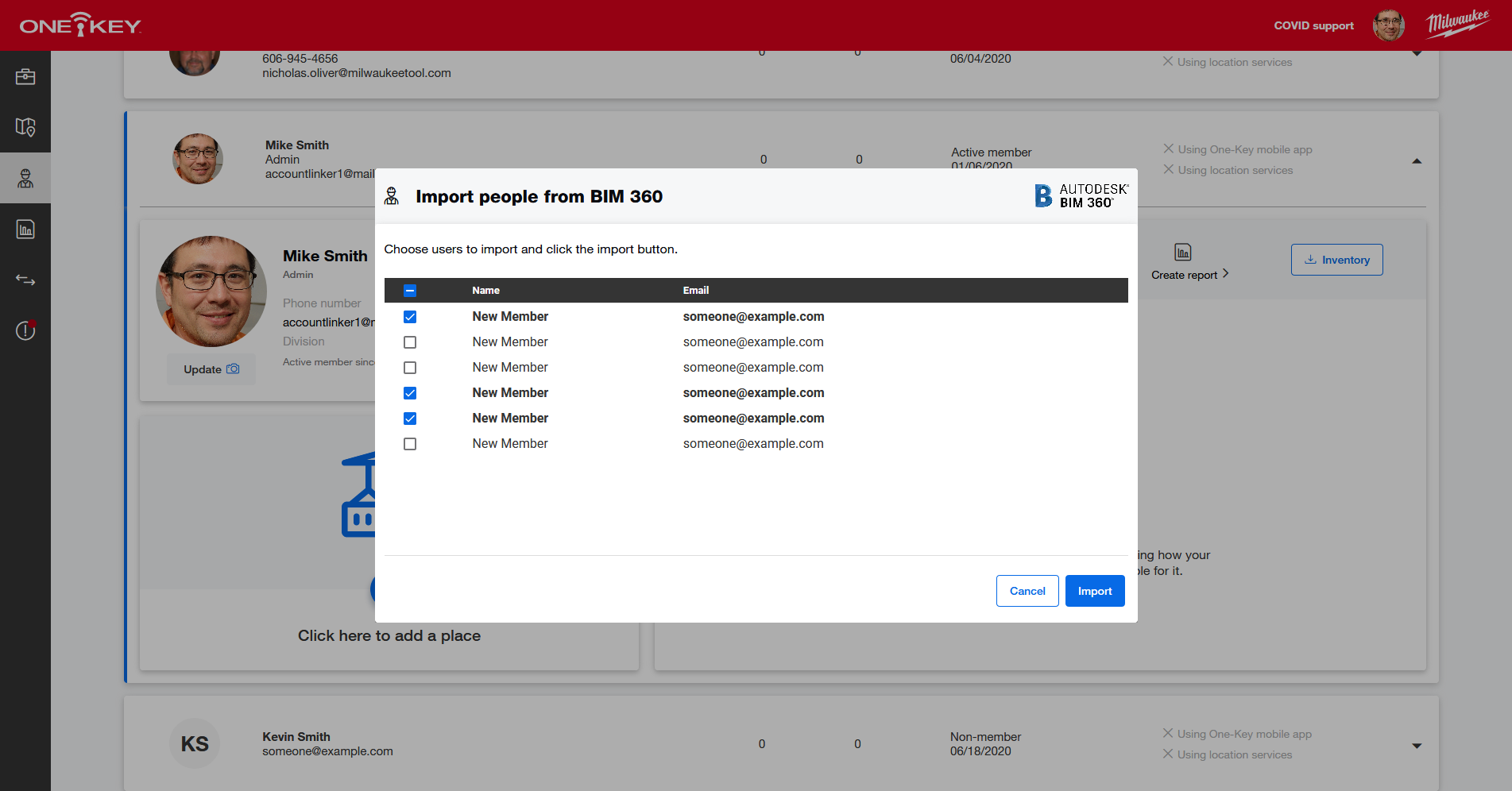Open the Inventory toolbox icon in sidebar
The width and height of the screenshot is (1512, 791).
pyautogui.click(x=25, y=76)
